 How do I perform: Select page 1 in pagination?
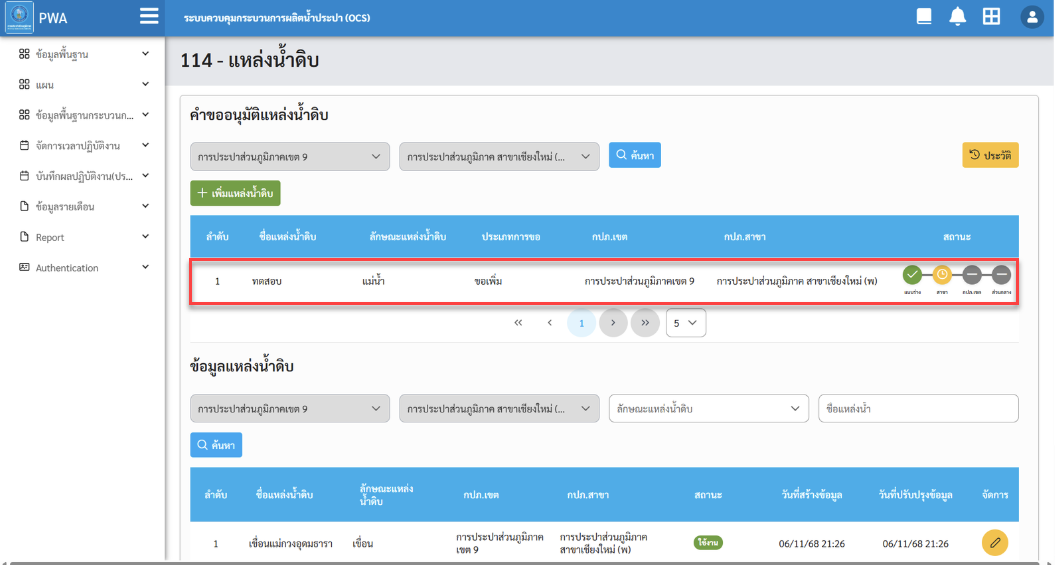tap(581, 323)
